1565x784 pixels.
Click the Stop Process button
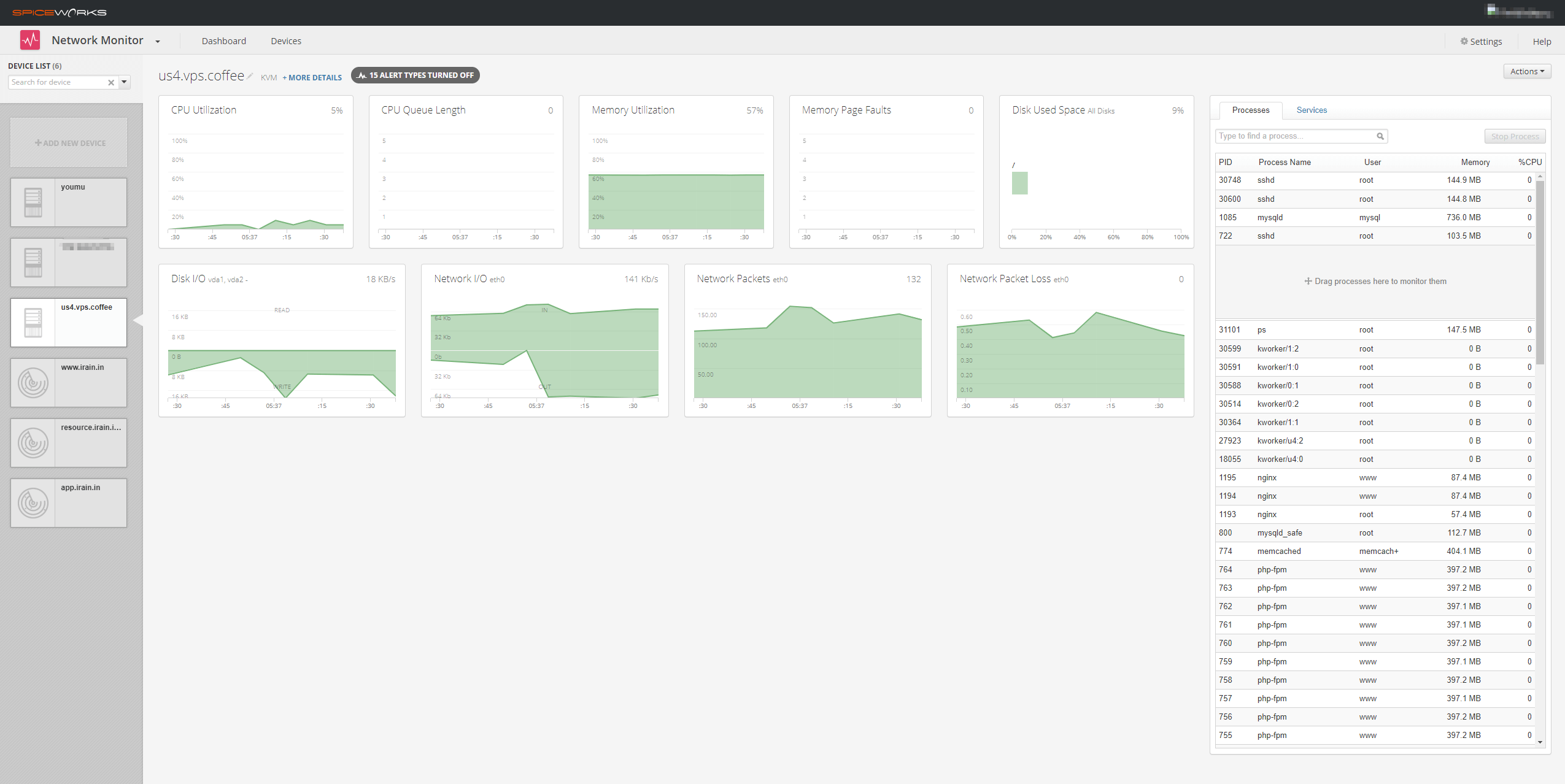pos(1515,136)
